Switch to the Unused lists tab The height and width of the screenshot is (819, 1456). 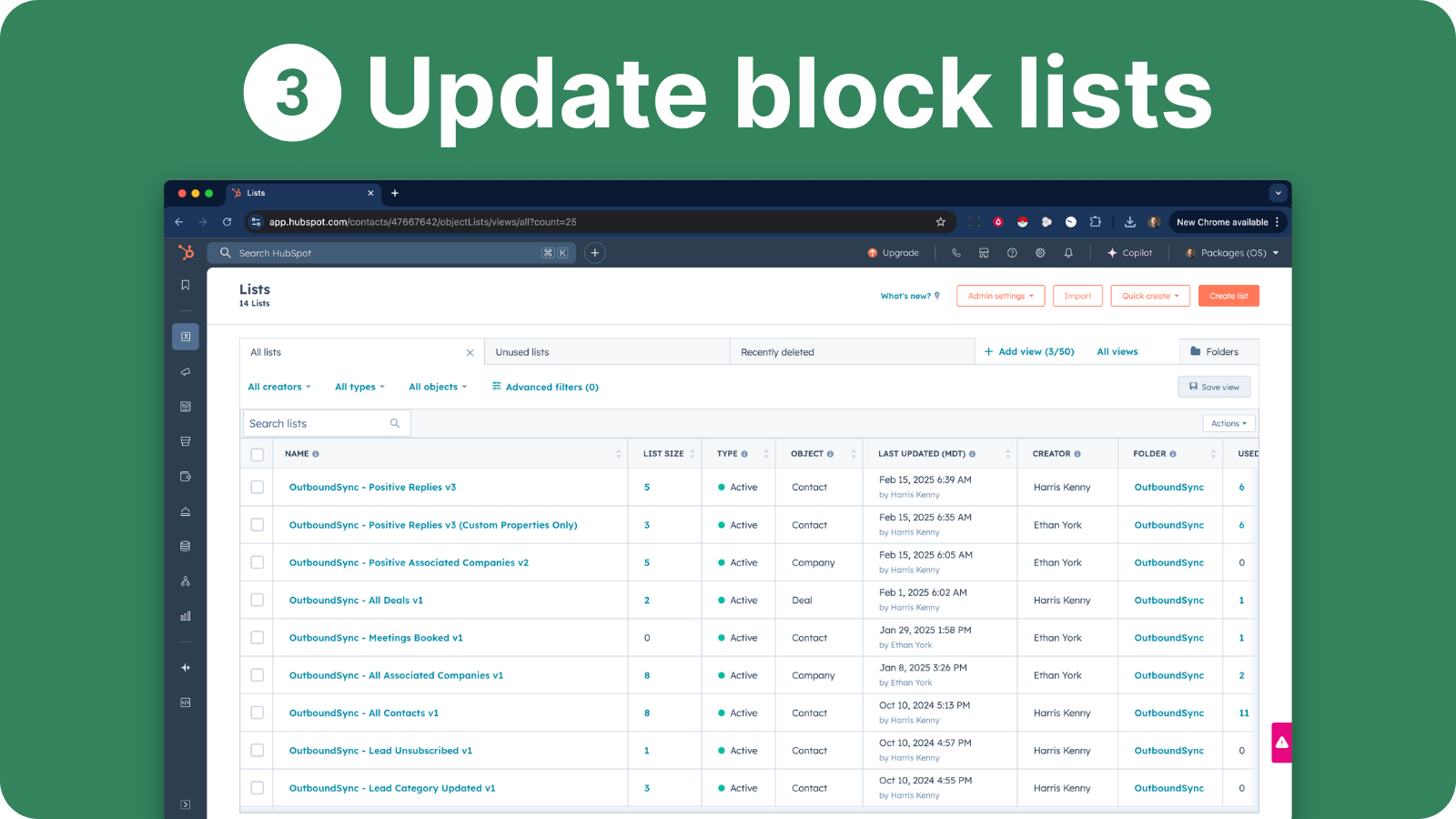[522, 352]
